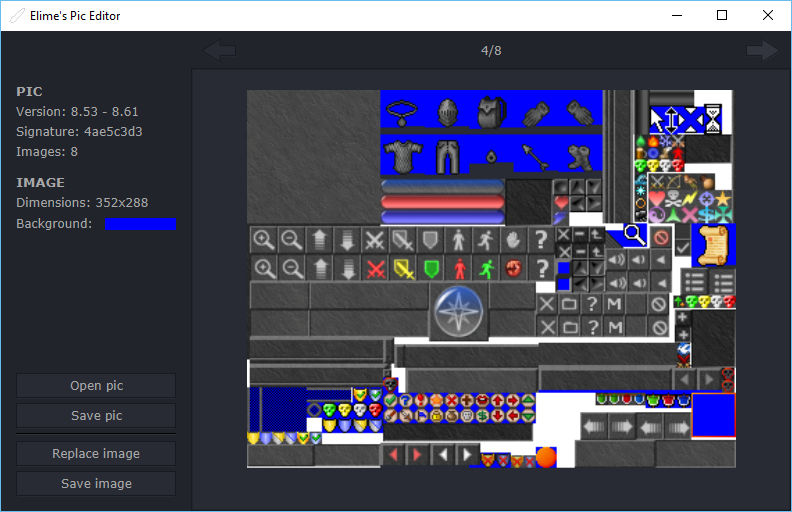Click the Elime's Pic Editor window title
The image size is (792, 512).
pos(75,16)
